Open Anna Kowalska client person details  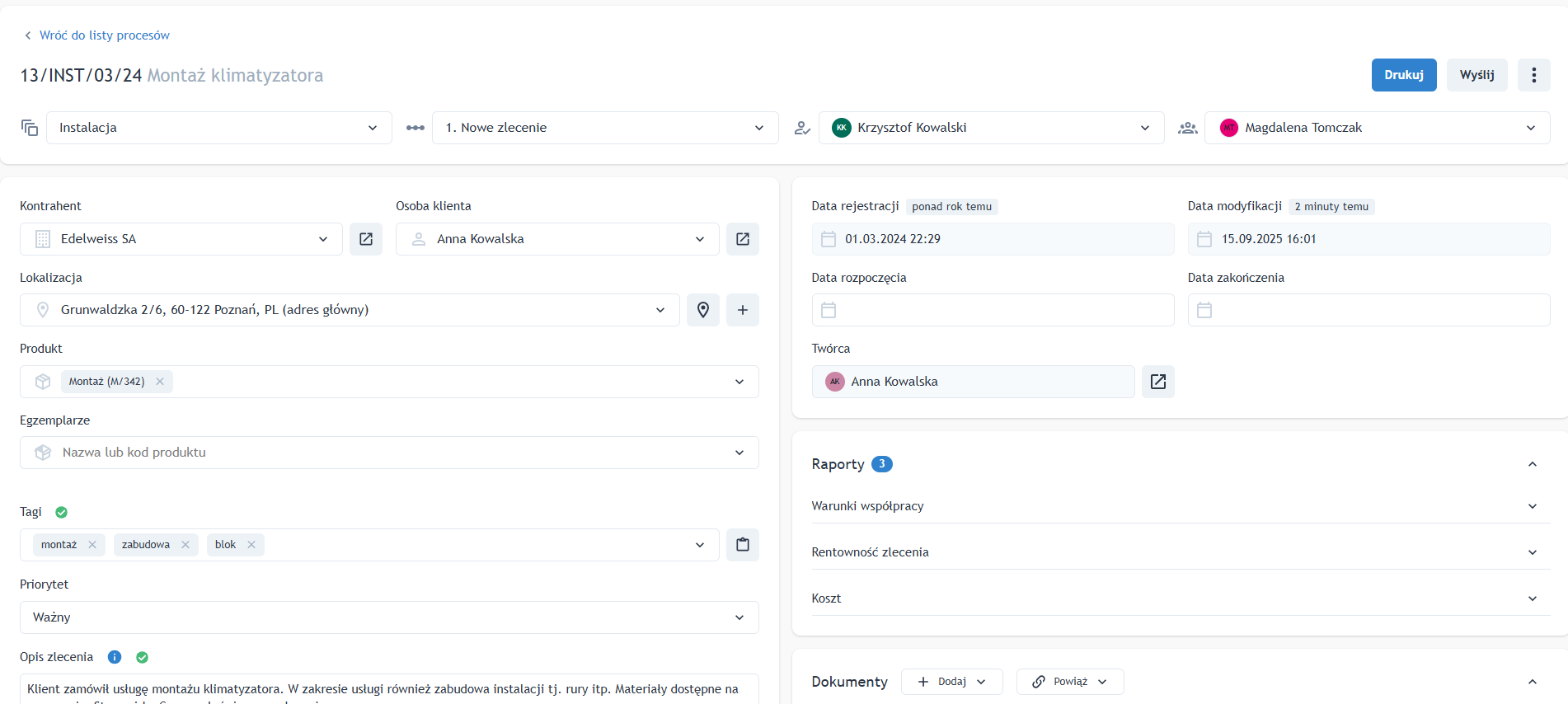click(x=742, y=239)
